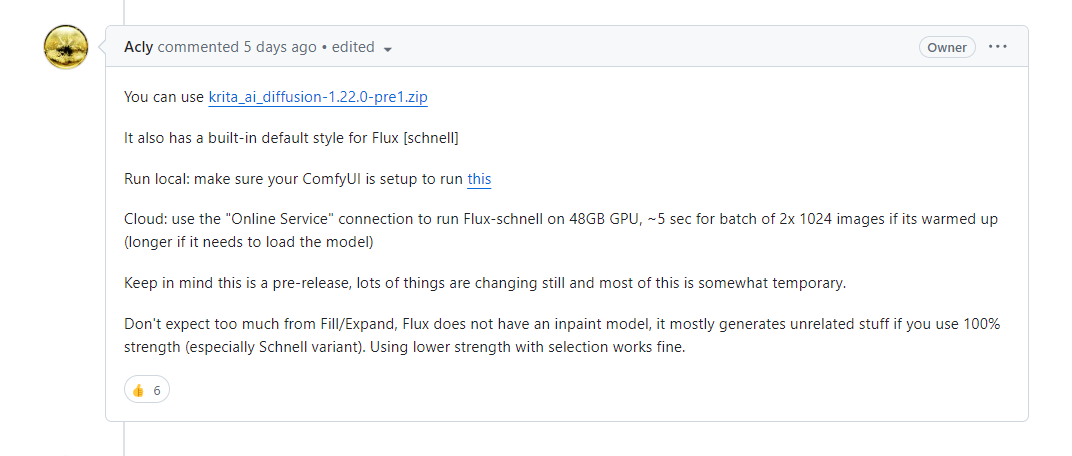
Task: Click the "commented" text in the comment header
Action: 198,47
